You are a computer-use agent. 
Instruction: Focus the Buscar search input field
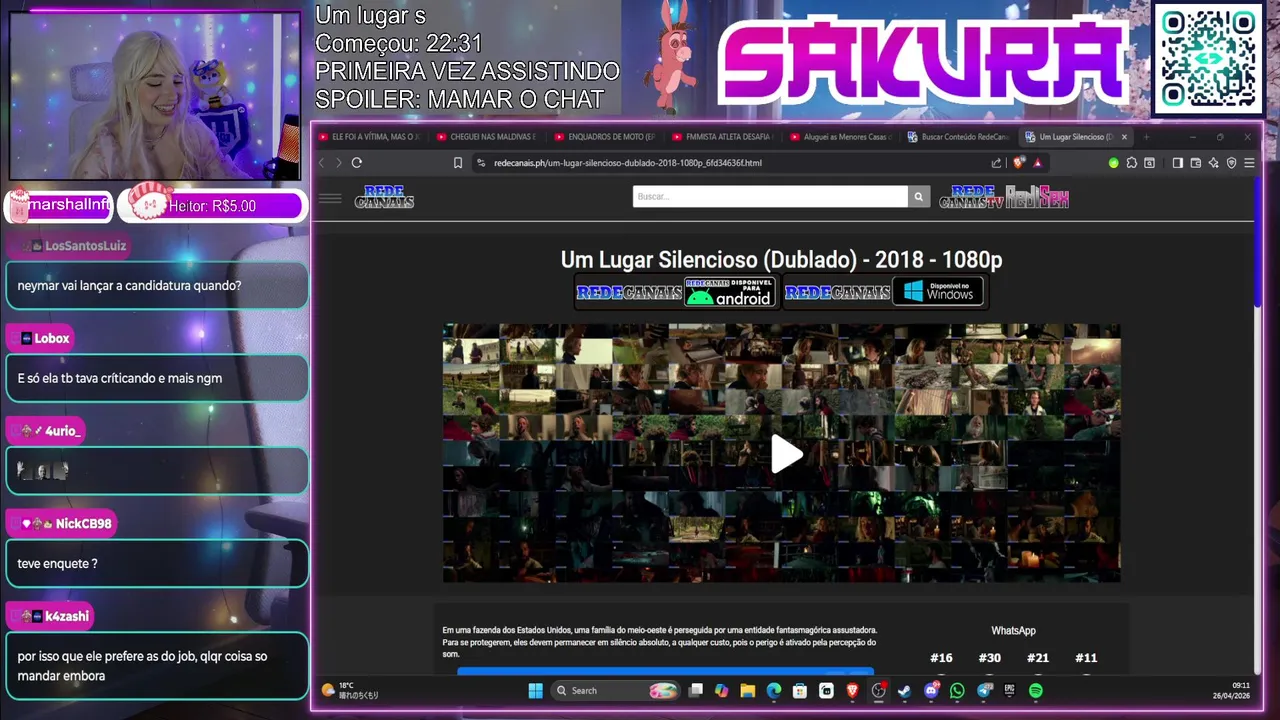pyautogui.click(x=770, y=197)
